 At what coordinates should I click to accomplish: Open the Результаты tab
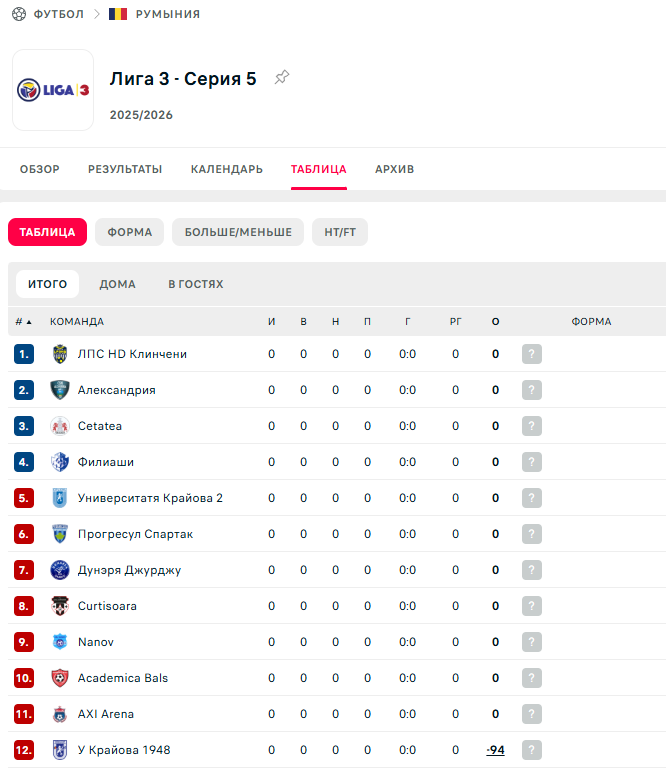[x=125, y=169]
